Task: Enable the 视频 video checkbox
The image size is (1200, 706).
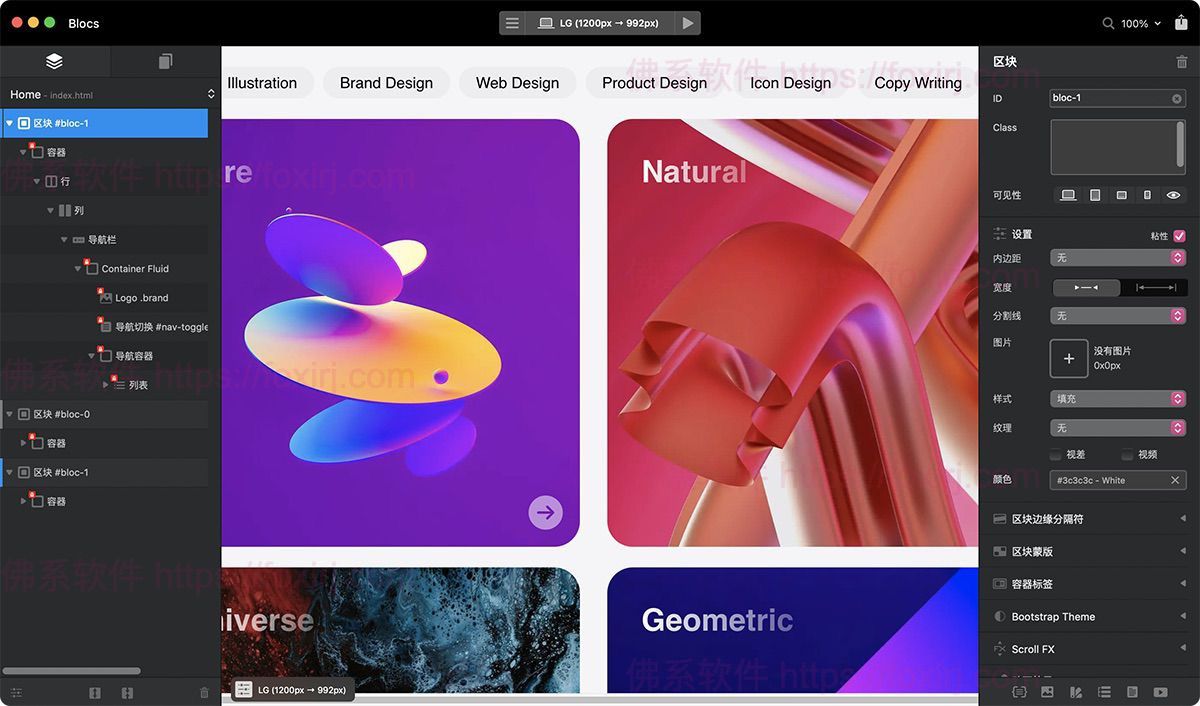Action: pos(1127,454)
